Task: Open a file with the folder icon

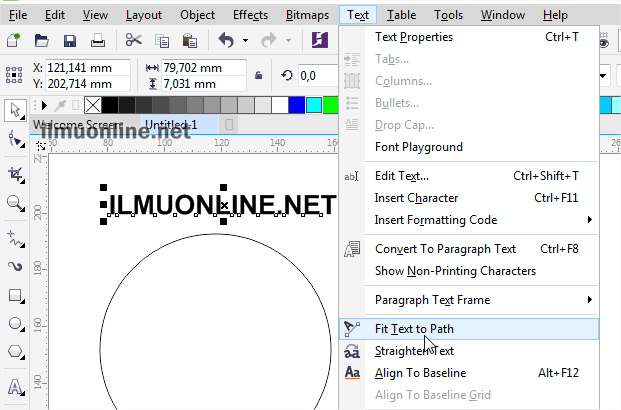Action: point(41,40)
